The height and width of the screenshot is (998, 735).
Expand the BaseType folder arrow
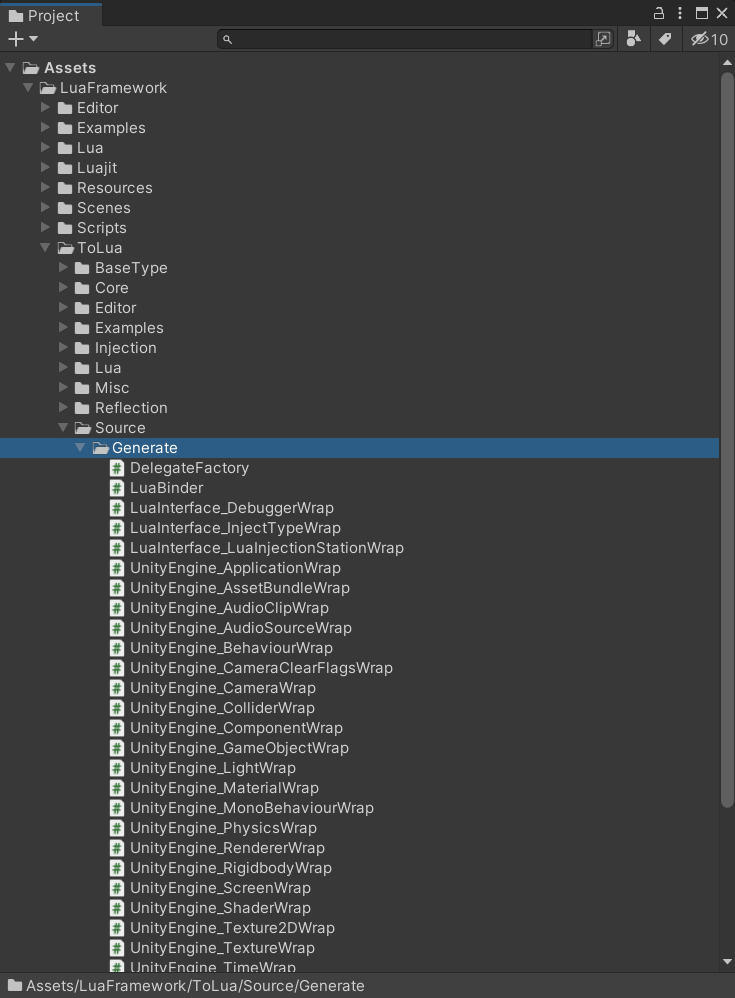coord(63,267)
